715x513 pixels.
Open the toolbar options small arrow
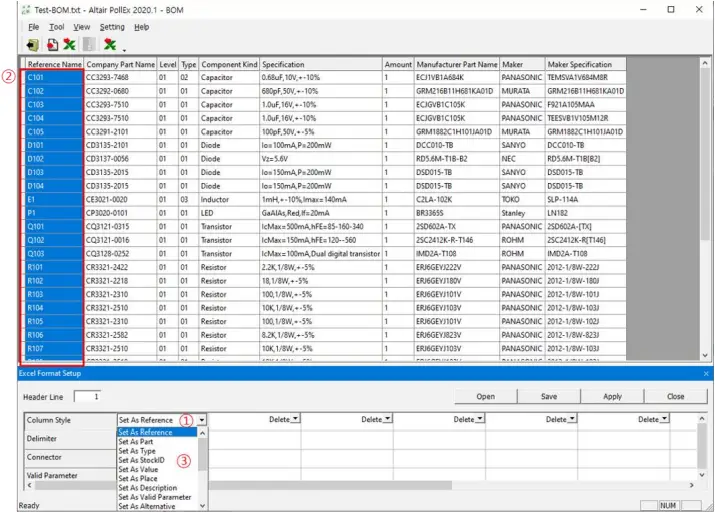click(x=124, y=50)
